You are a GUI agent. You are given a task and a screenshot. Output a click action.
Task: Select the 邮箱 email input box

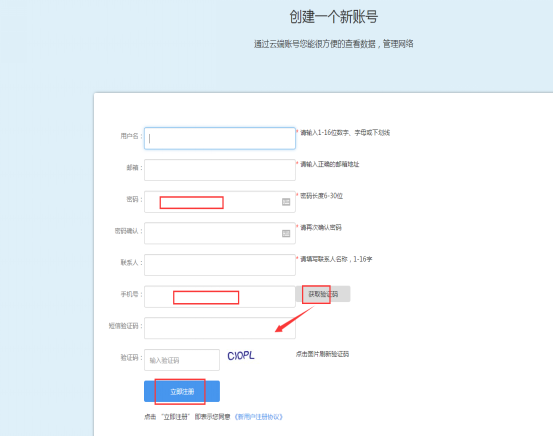click(220, 170)
